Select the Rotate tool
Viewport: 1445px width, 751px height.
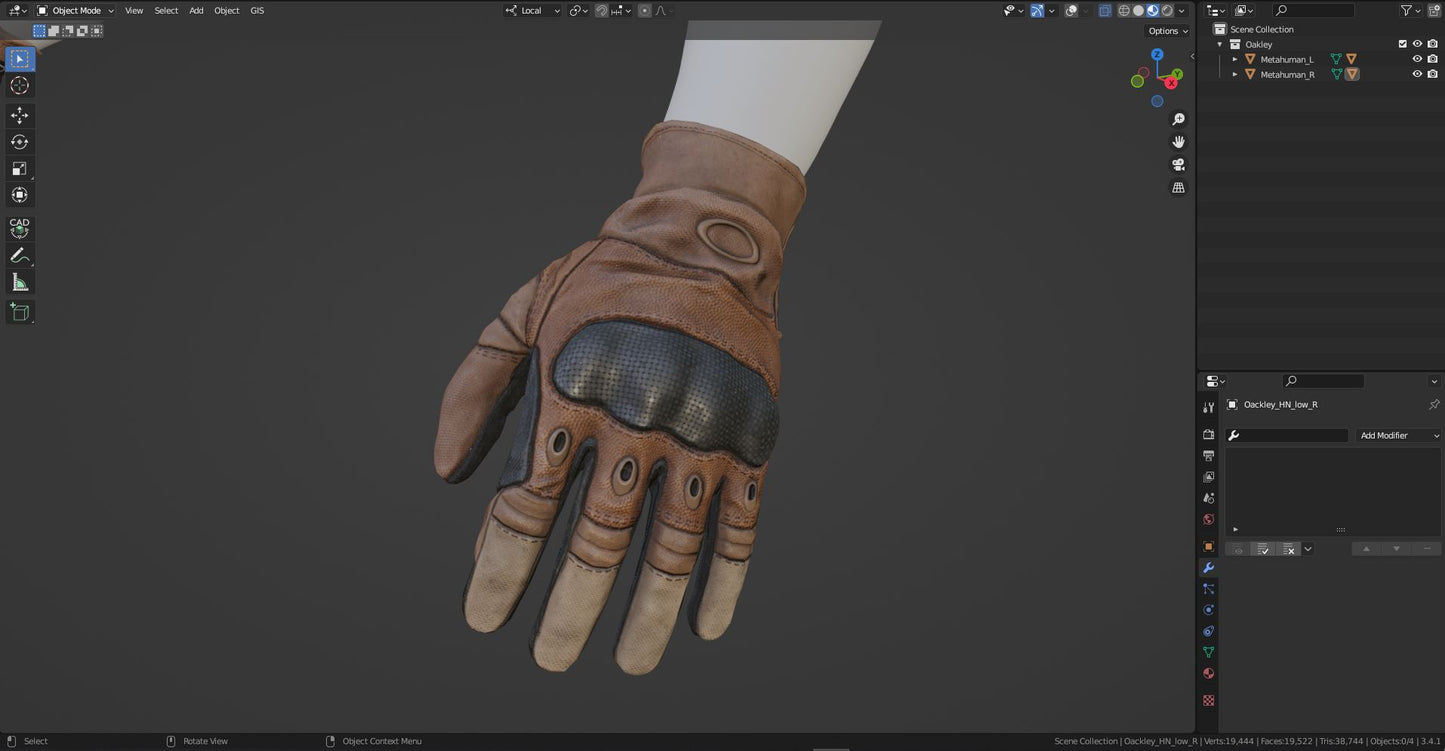pyautogui.click(x=19, y=141)
